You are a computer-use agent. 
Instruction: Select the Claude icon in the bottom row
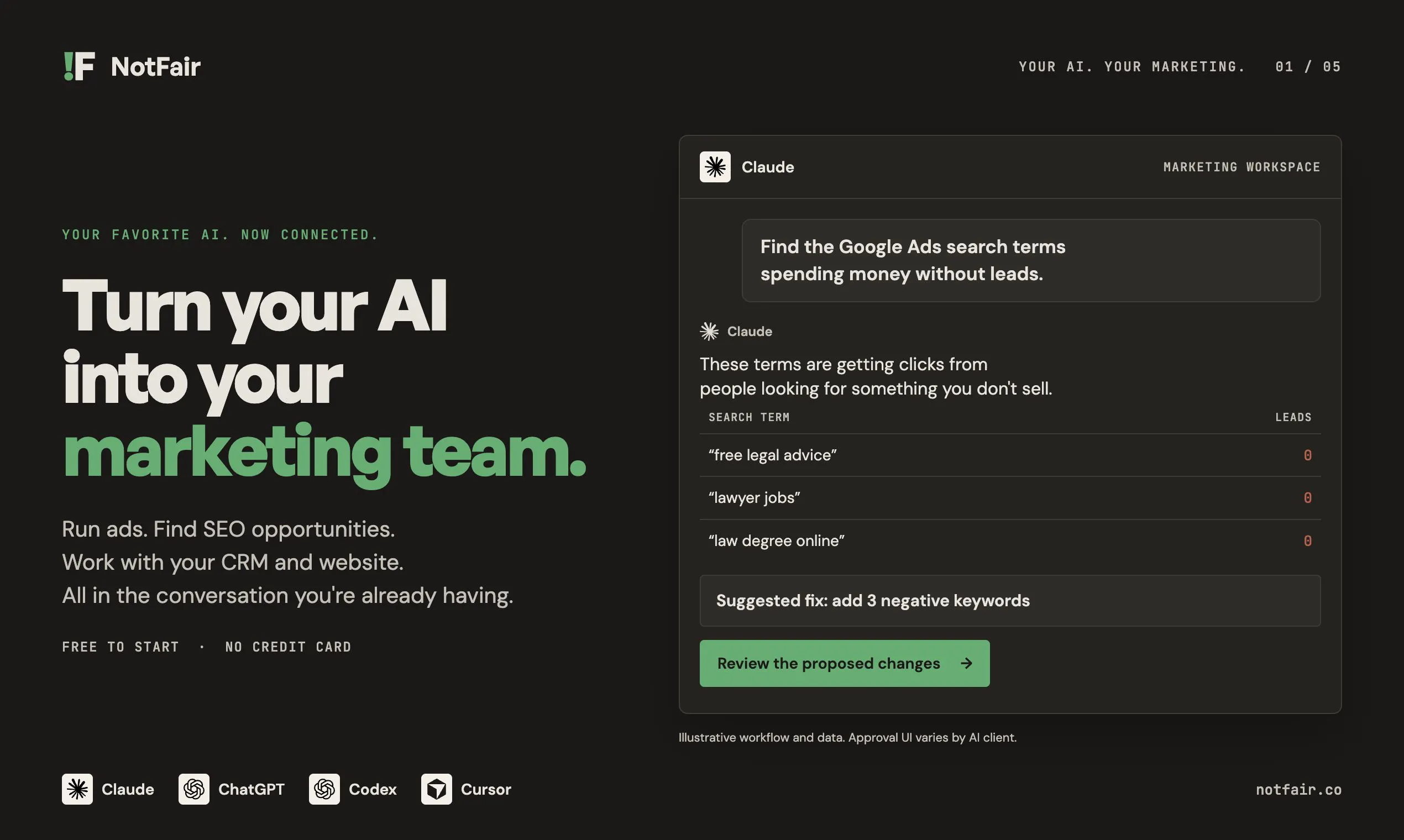click(77, 789)
